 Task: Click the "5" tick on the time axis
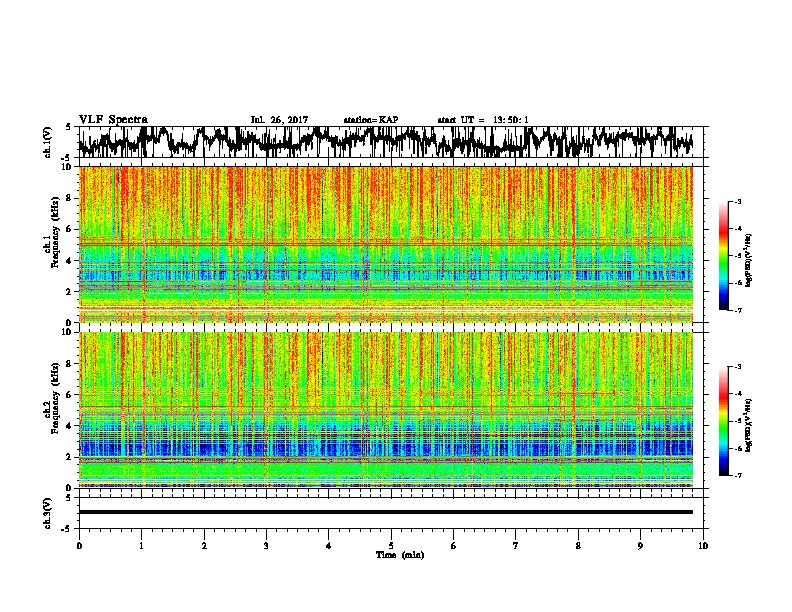coord(391,546)
